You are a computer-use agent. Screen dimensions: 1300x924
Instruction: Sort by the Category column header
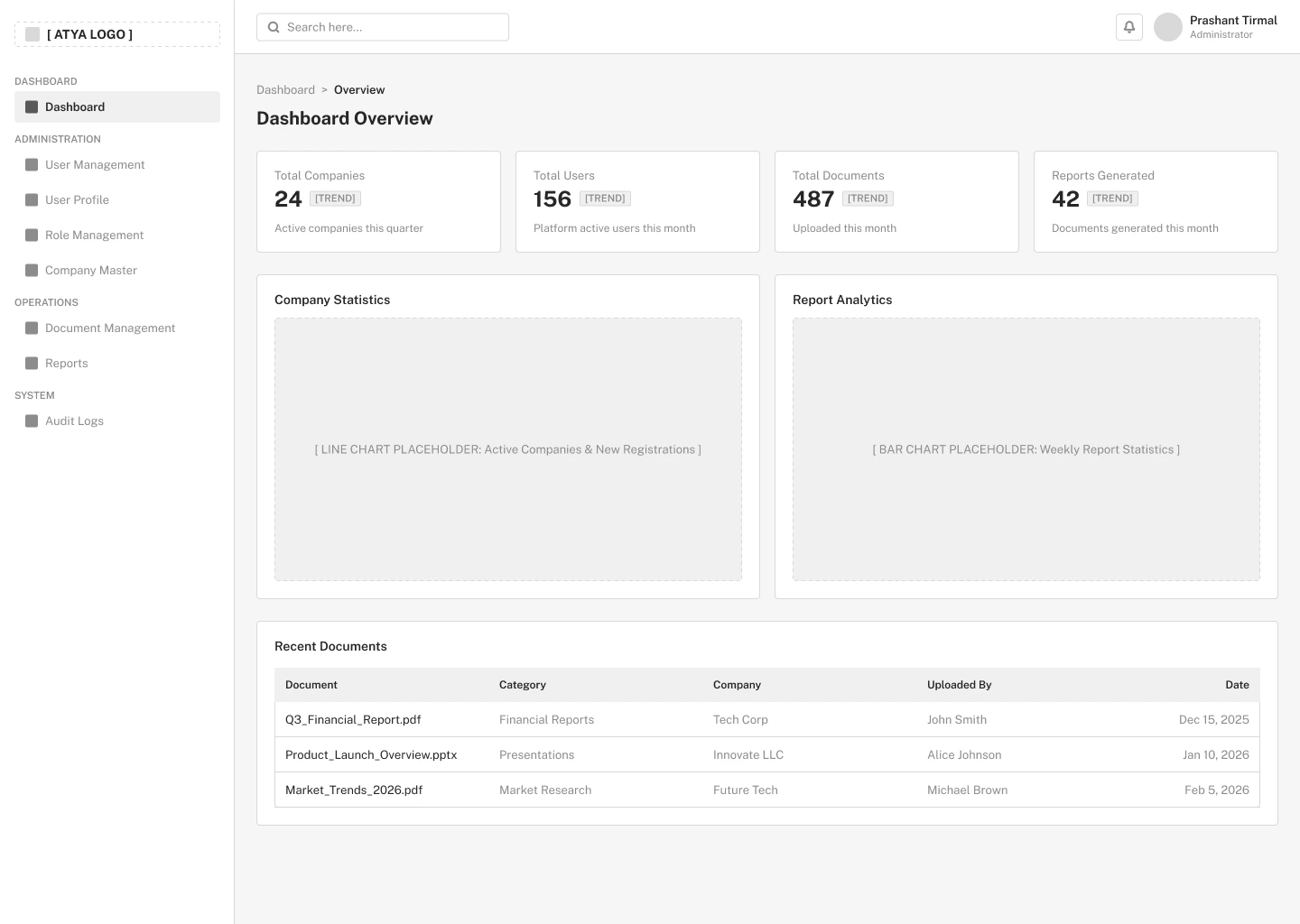(523, 685)
